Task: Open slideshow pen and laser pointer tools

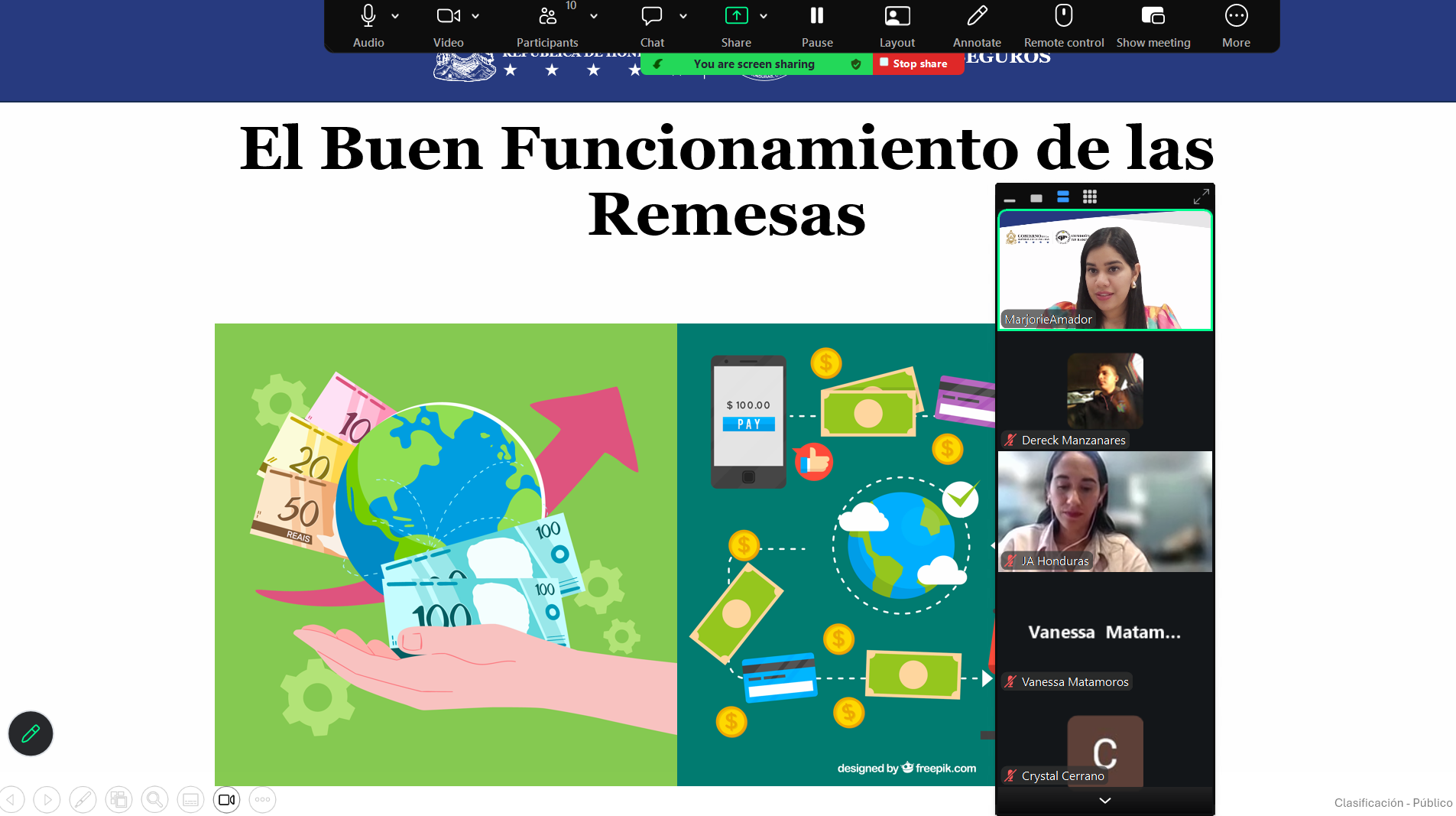Action: [83, 800]
